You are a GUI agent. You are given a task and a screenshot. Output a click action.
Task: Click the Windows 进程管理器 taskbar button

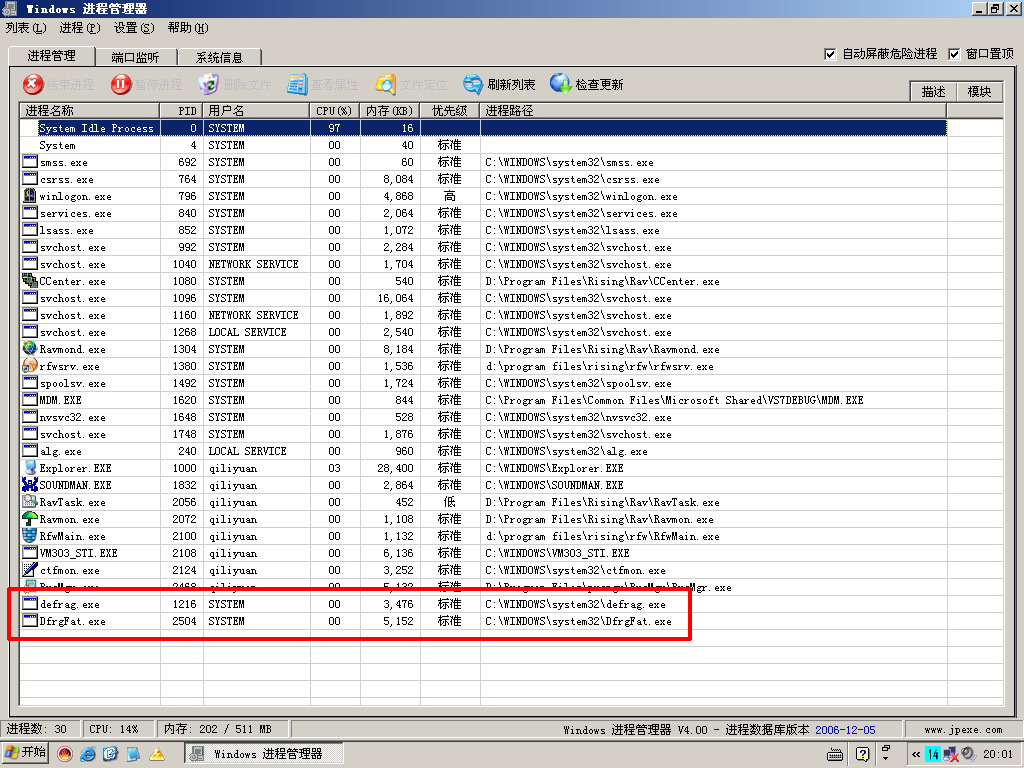coord(263,754)
